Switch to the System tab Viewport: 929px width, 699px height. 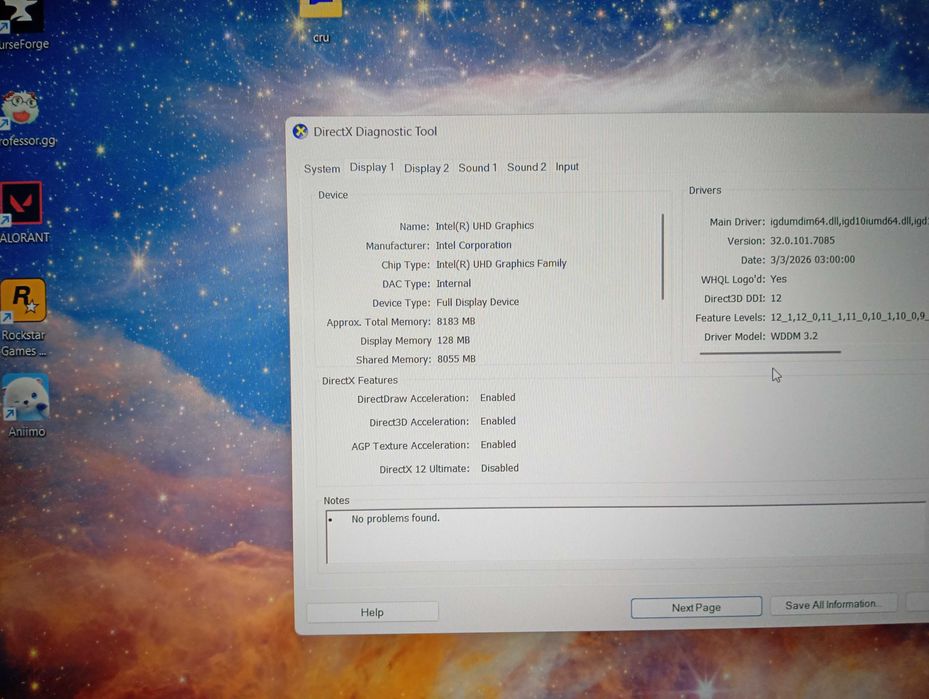tap(322, 169)
